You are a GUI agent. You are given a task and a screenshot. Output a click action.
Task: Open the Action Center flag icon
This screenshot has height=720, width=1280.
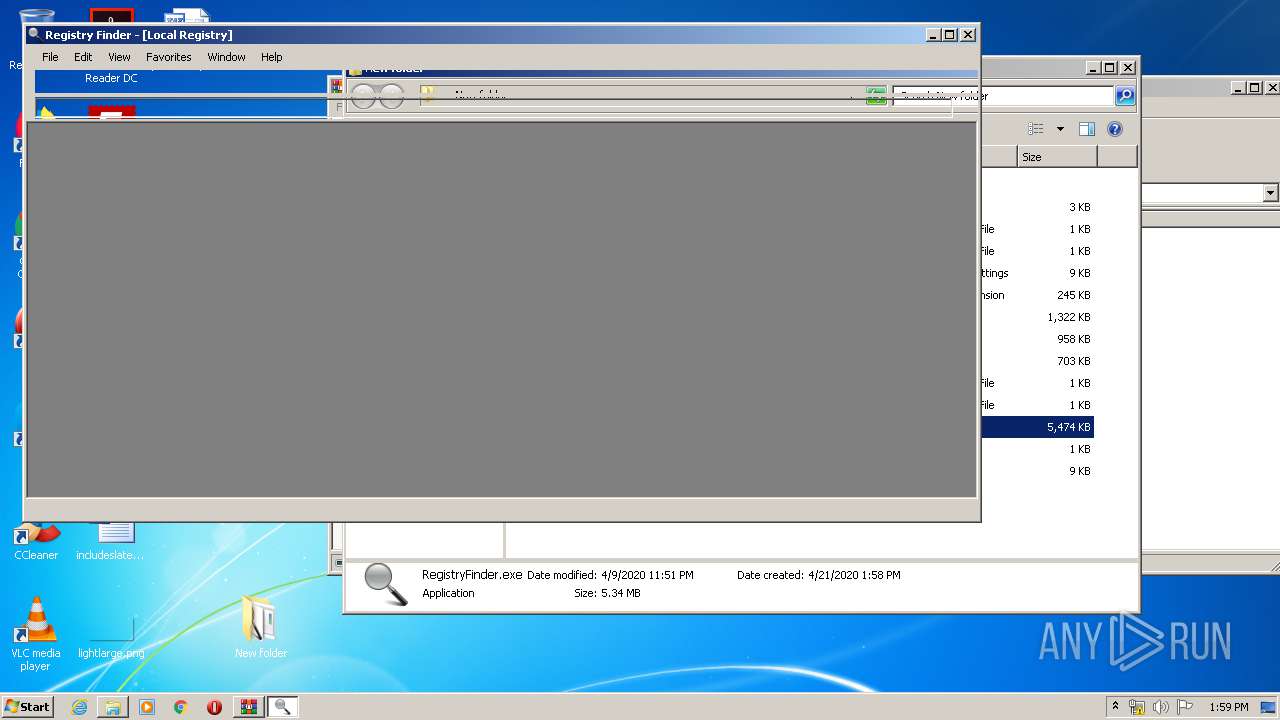click(1185, 707)
